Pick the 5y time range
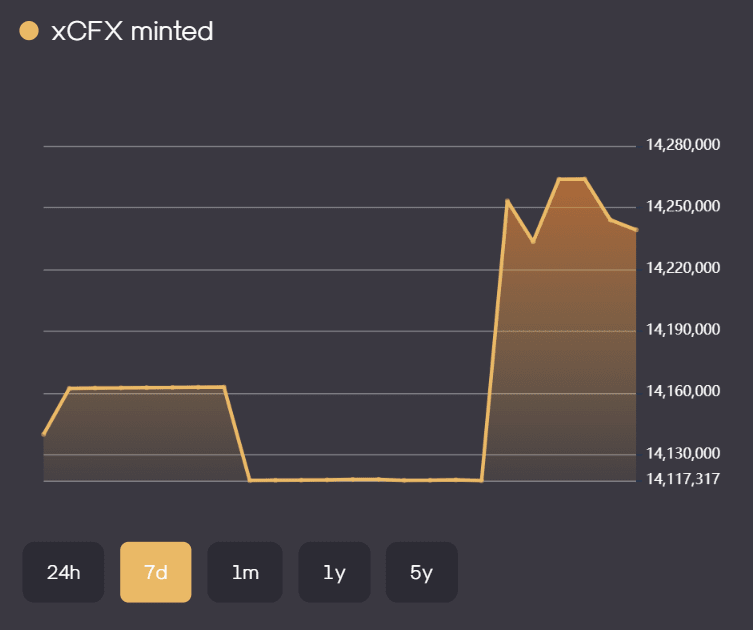 coord(421,572)
